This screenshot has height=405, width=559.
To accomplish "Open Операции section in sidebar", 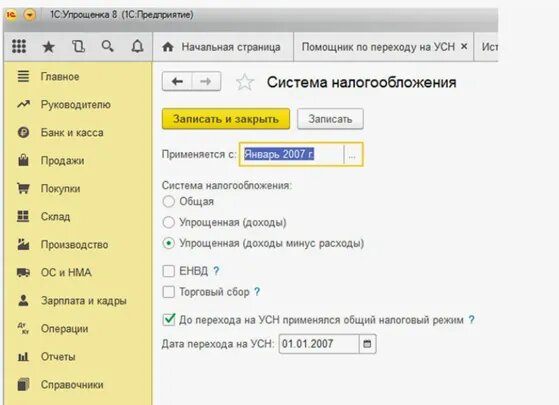I will [78, 329].
